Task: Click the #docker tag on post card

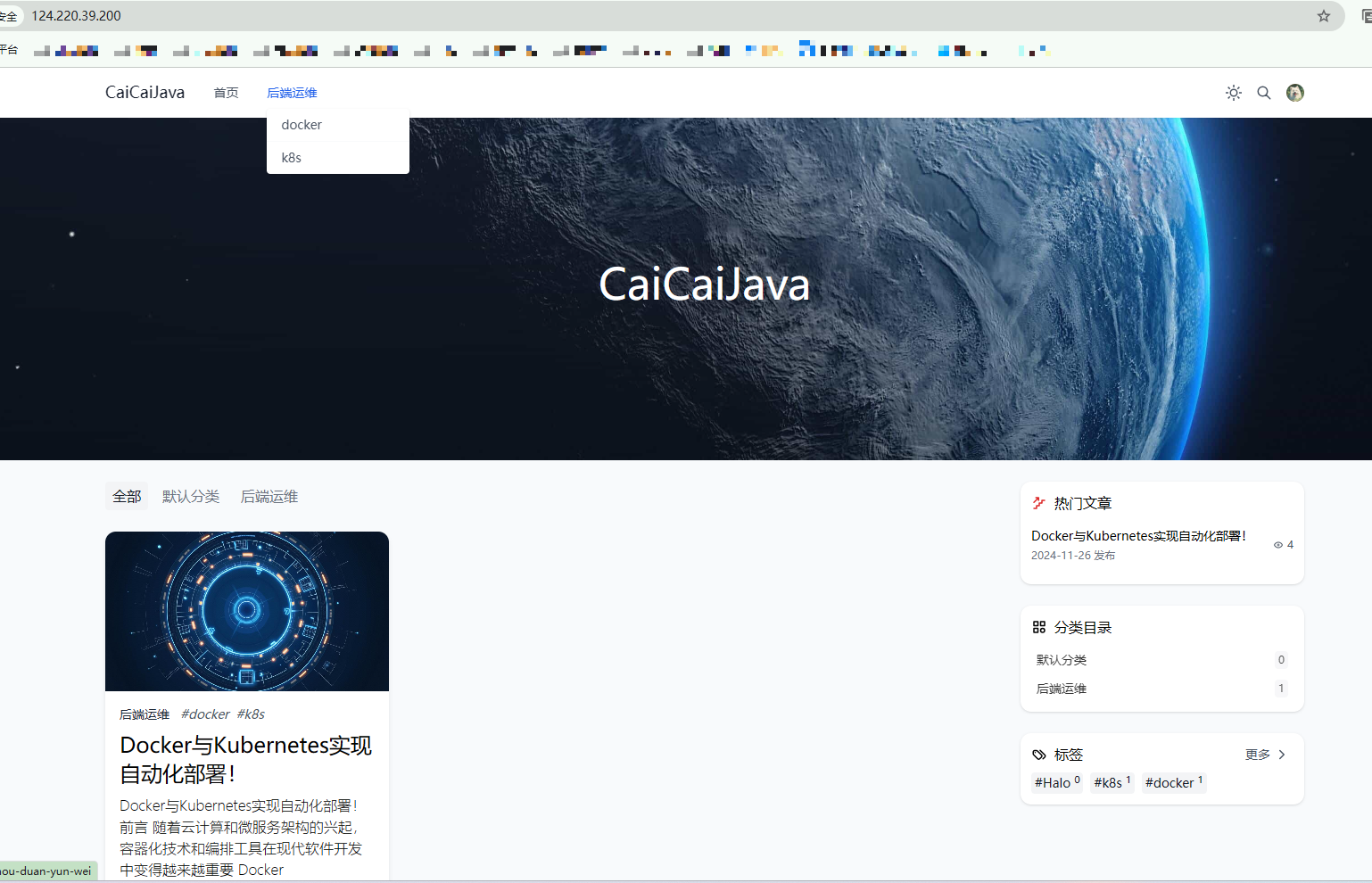Action: pyautogui.click(x=205, y=714)
